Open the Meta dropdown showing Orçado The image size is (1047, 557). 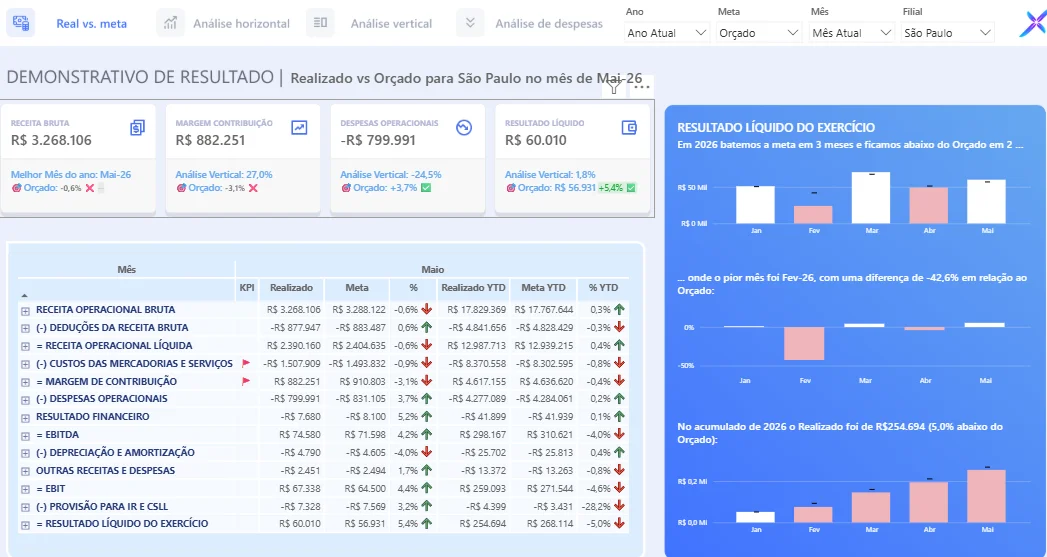click(759, 33)
